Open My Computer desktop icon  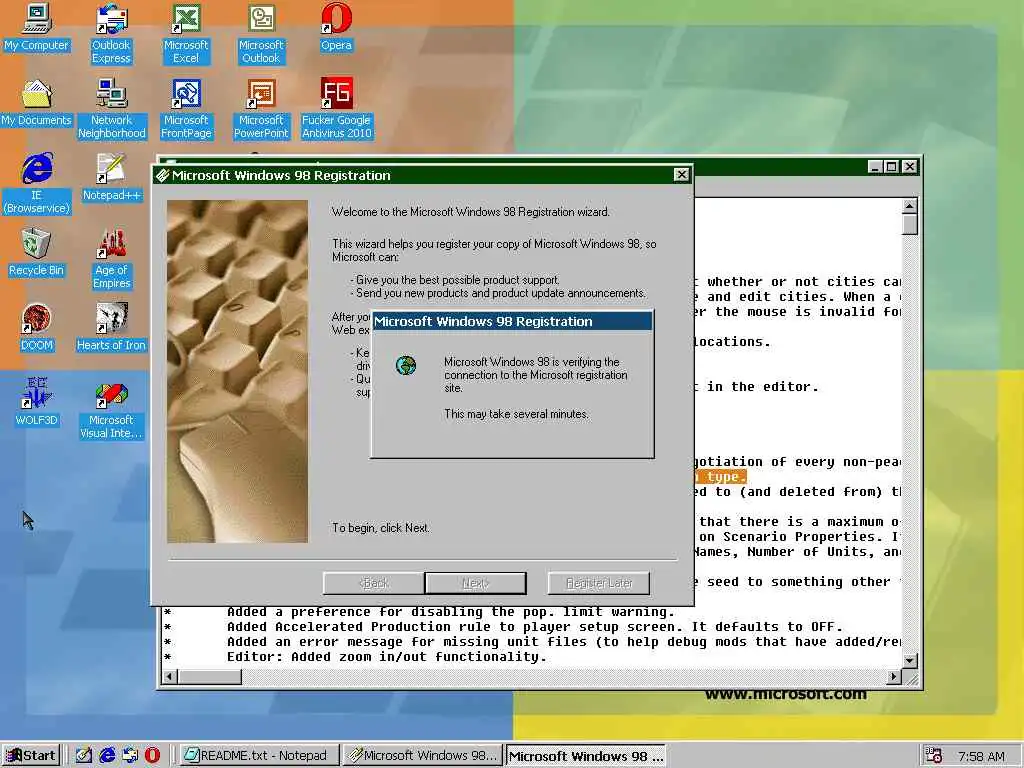37,27
